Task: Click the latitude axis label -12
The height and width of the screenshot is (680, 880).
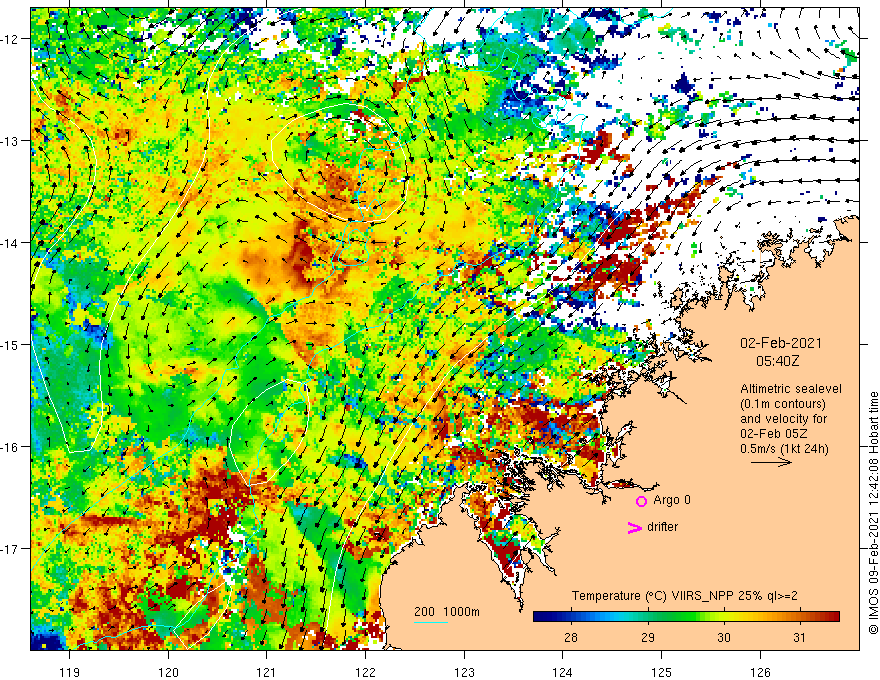Action: pyautogui.click(x=10, y=39)
